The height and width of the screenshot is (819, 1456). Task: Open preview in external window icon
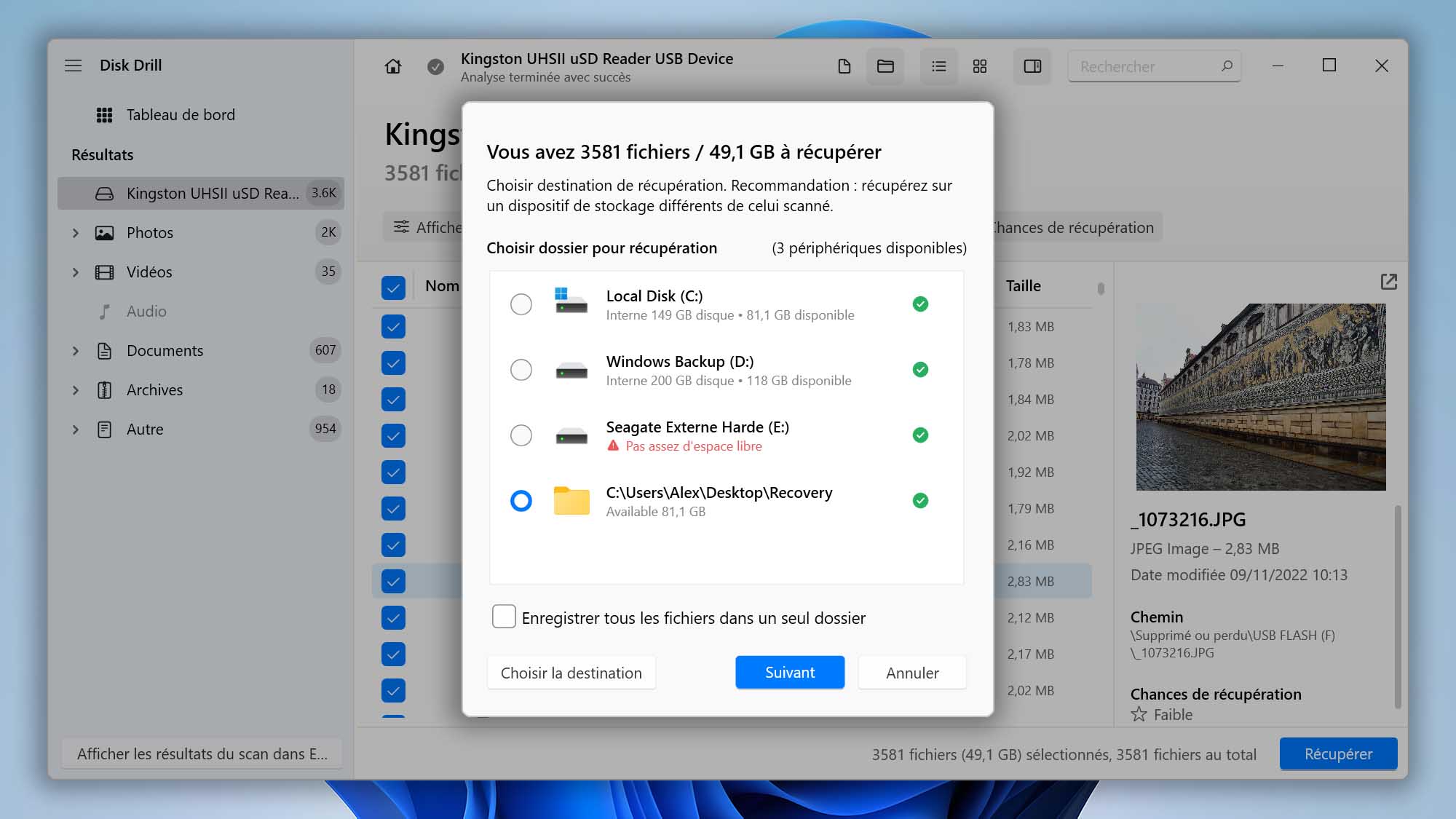(1388, 282)
